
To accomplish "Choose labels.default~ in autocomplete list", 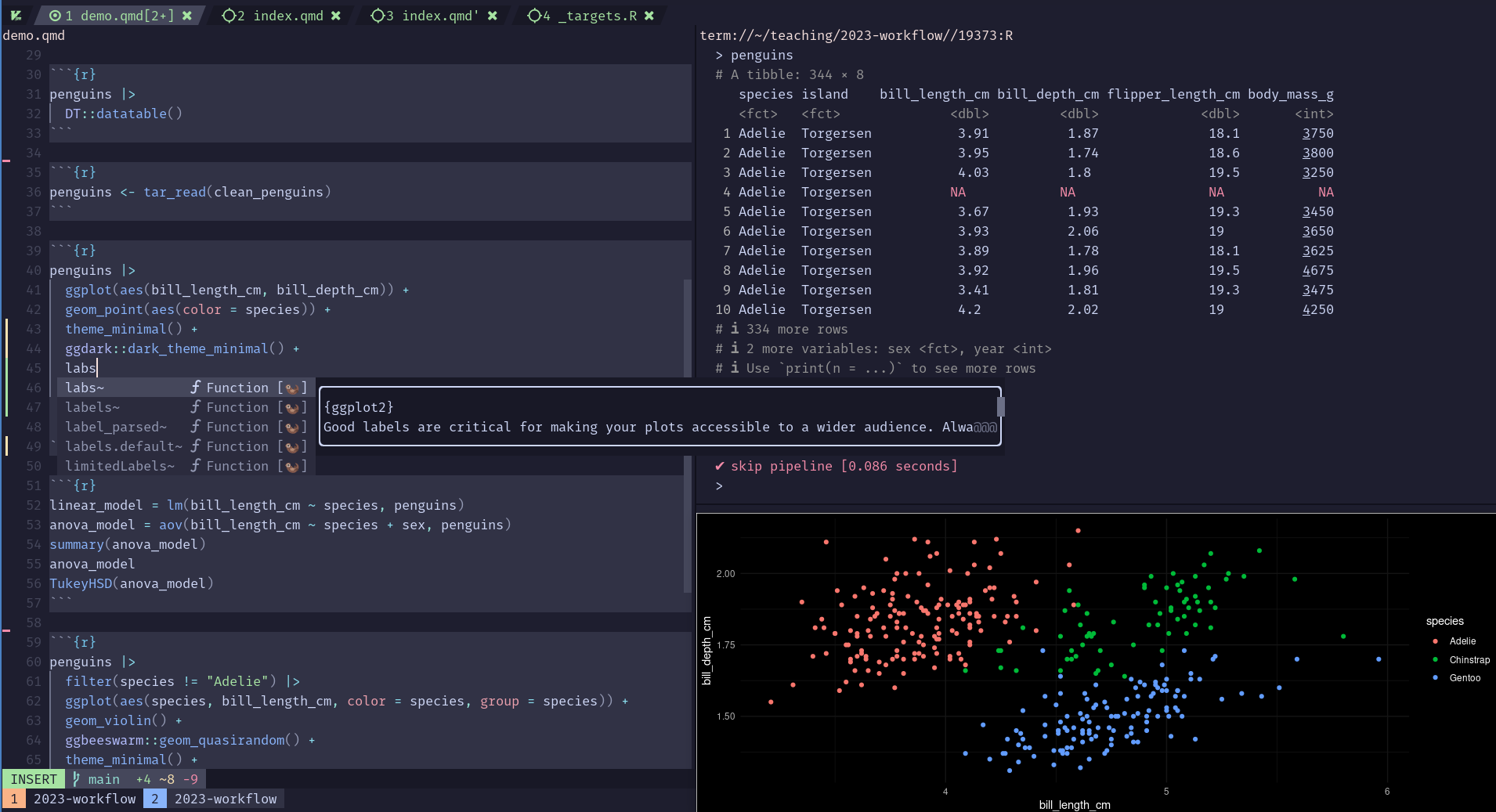I will pos(124,446).
